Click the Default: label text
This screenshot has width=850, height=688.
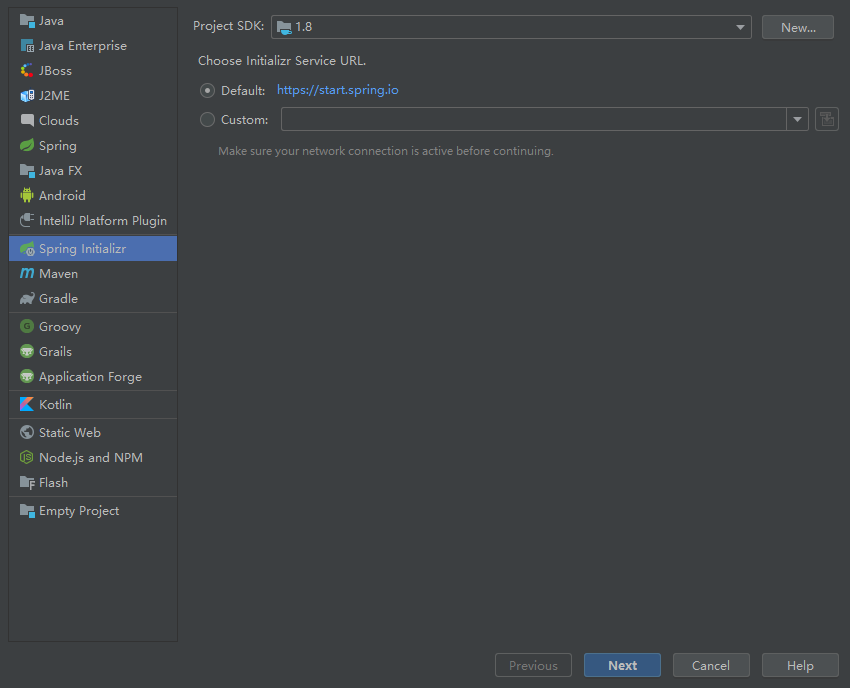tap(243, 91)
